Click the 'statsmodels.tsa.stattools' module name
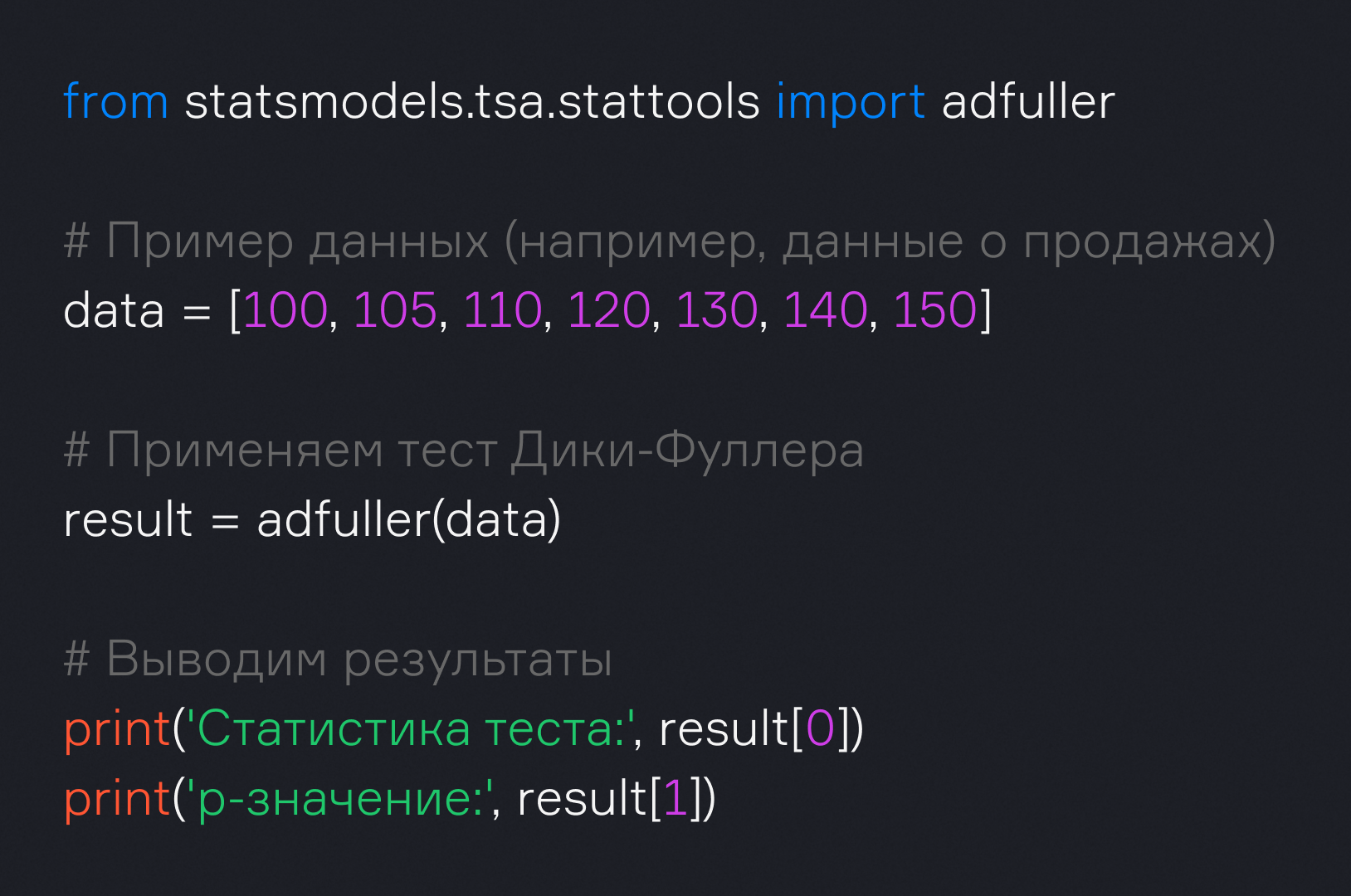The height and width of the screenshot is (896, 1351). [471, 102]
